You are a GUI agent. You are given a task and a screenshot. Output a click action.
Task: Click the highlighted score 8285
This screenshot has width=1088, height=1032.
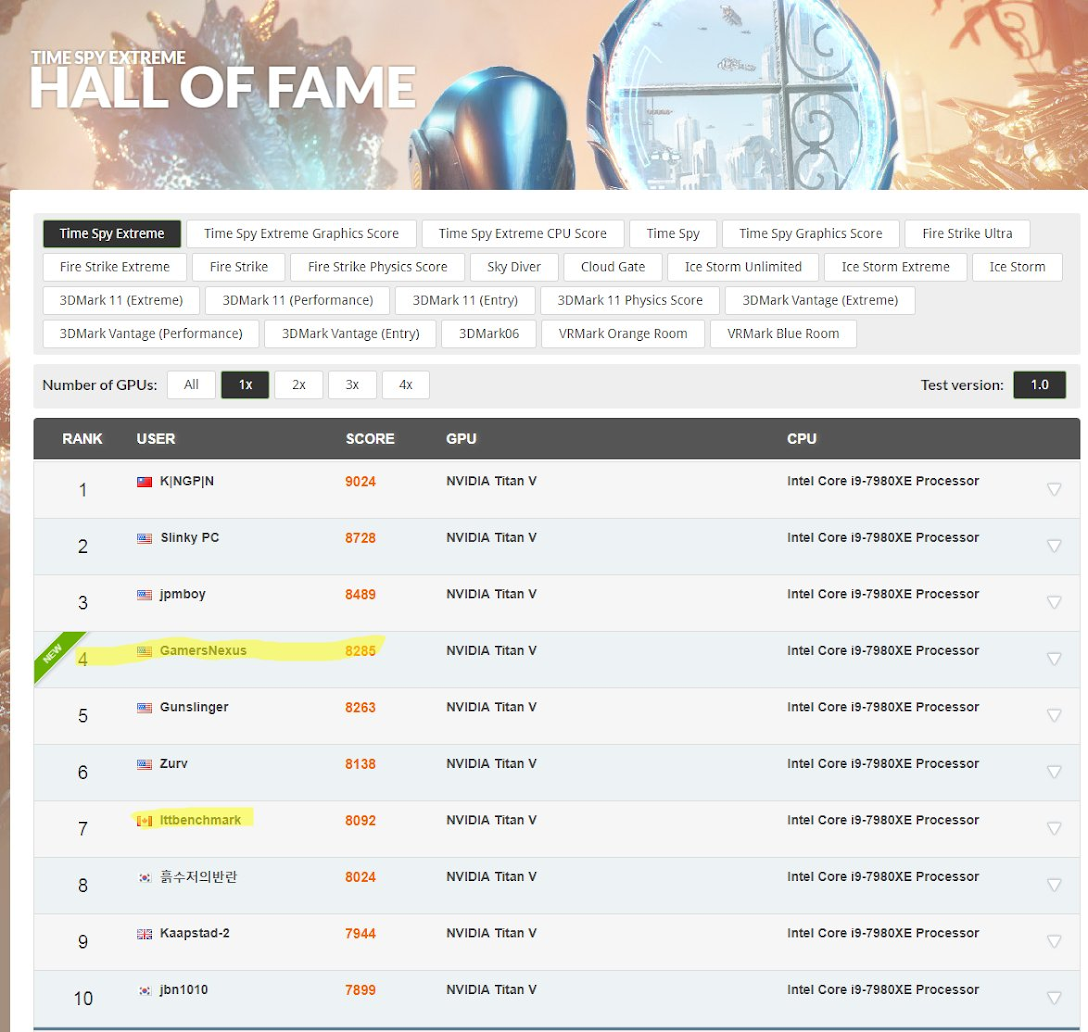[359, 650]
